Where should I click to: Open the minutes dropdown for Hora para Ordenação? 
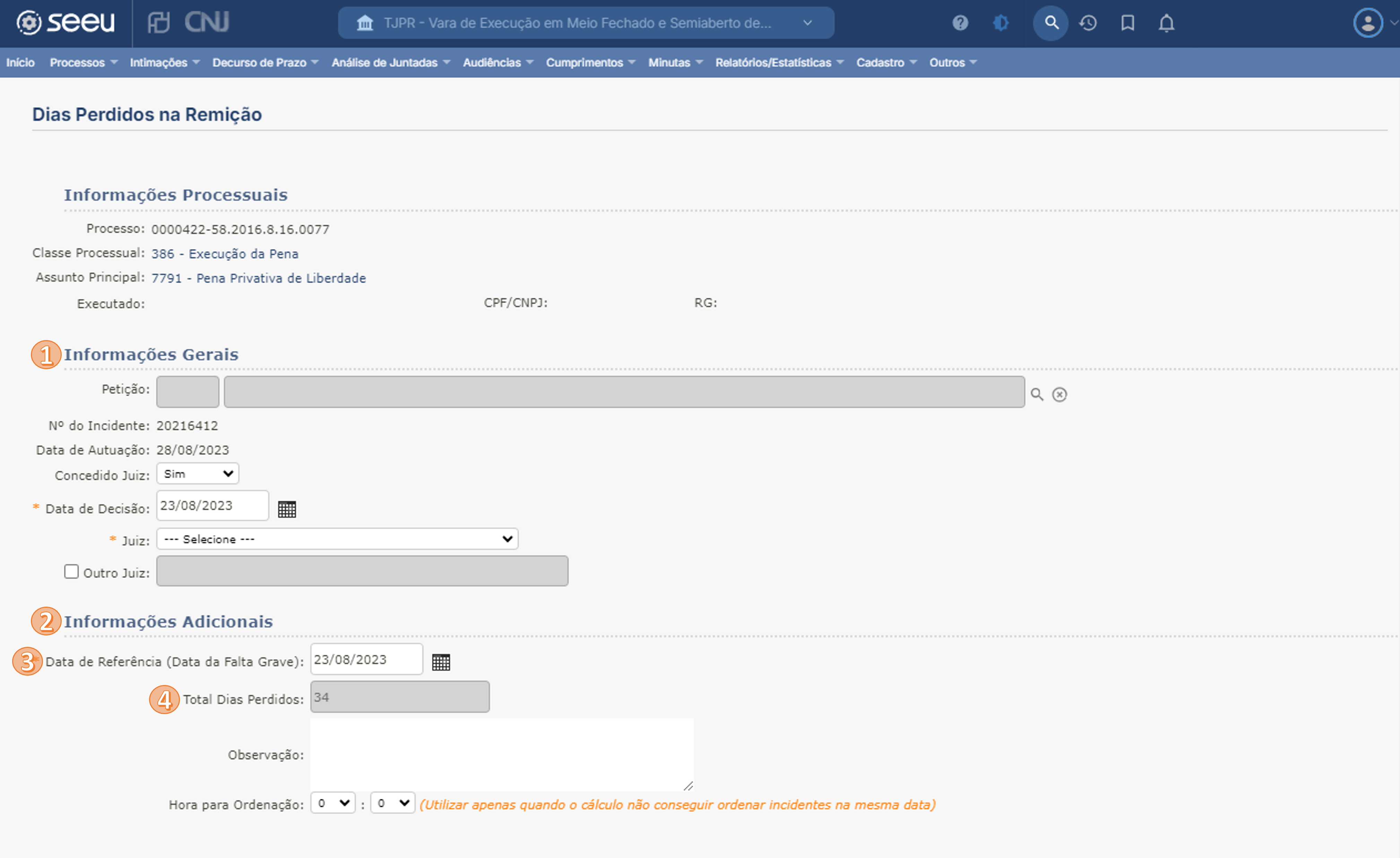[x=392, y=803]
